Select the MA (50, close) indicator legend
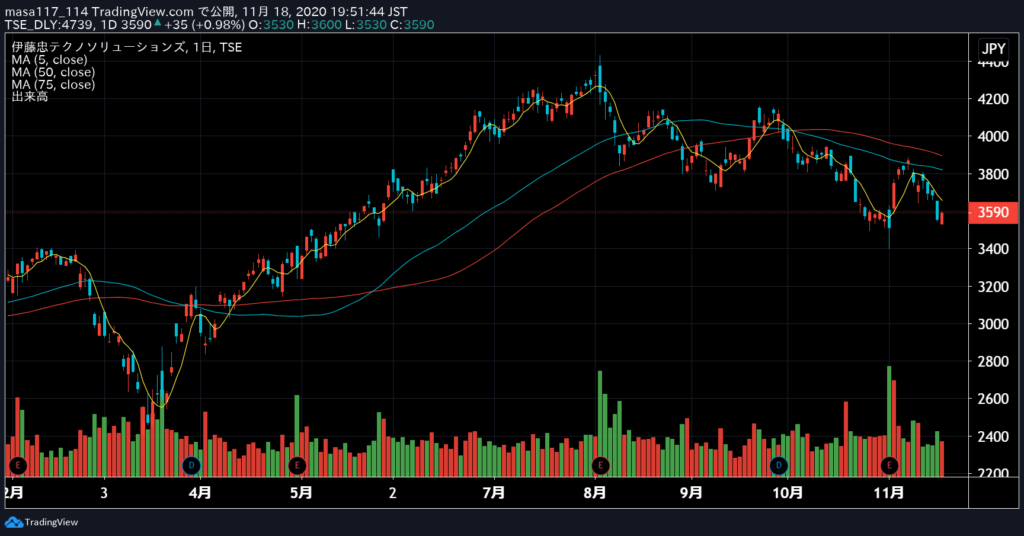 [x=53, y=72]
